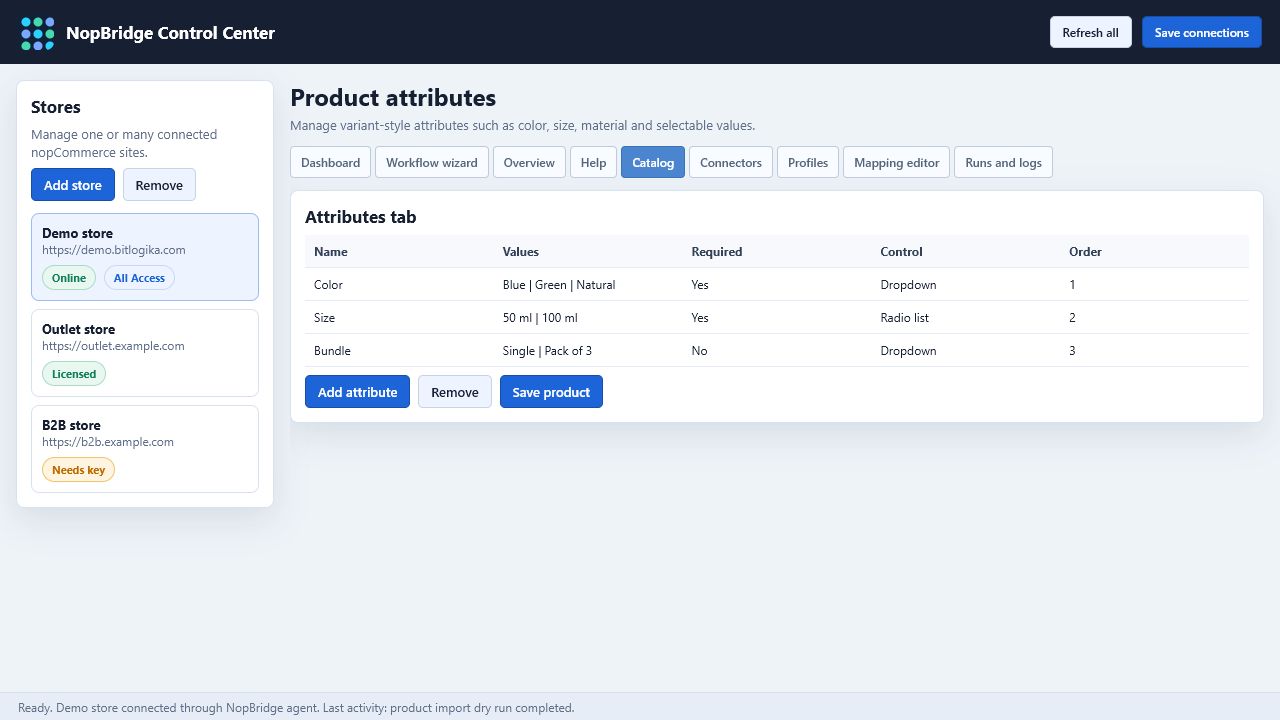1280x720 pixels.
Task: Click the NopBridge Control Center title
Action: tap(170, 33)
